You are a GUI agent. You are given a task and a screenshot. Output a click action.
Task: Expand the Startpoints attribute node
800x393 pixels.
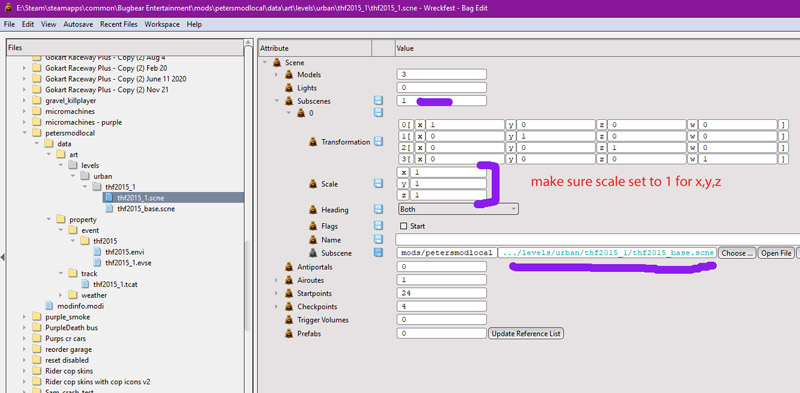(x=277, y=293)
